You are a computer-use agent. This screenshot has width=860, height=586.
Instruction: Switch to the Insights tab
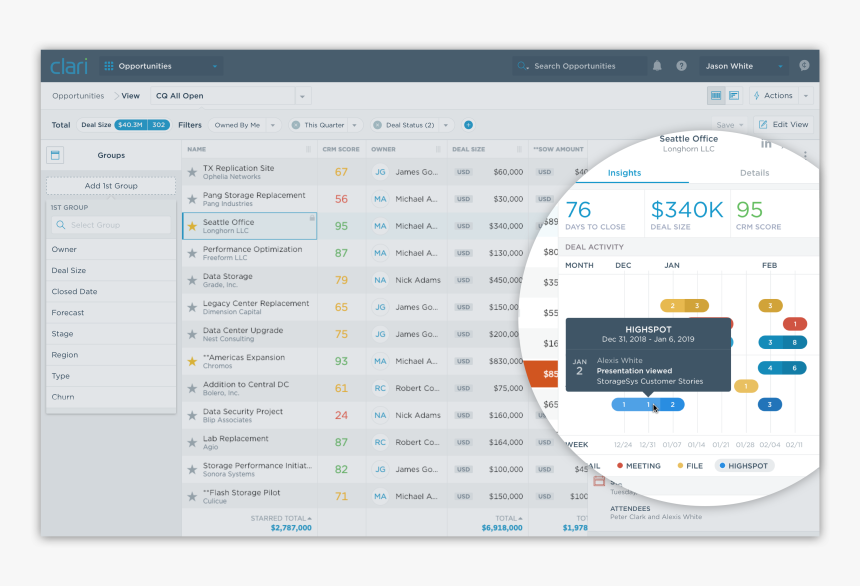click(624, 173)
